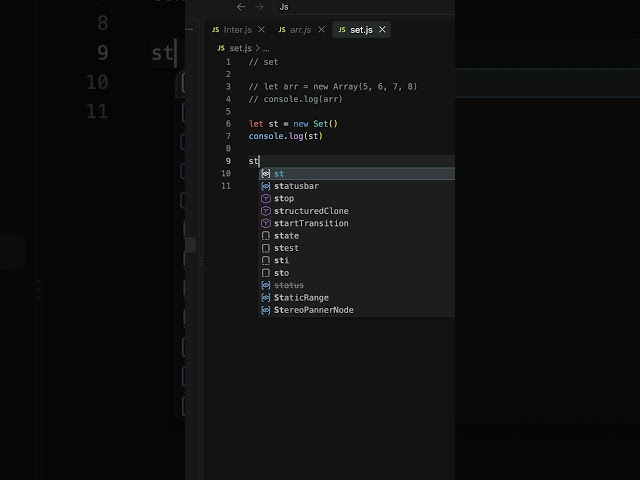Click the JS file icon in breadcrumb
The height and width of the screenshot is (480, 640).
(x=221, y=48)
